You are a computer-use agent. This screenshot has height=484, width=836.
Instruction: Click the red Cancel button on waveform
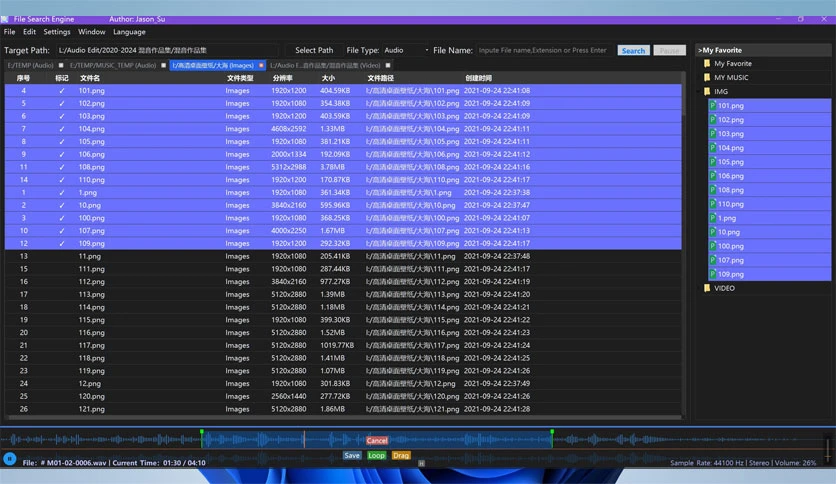(x=376, y=440)
